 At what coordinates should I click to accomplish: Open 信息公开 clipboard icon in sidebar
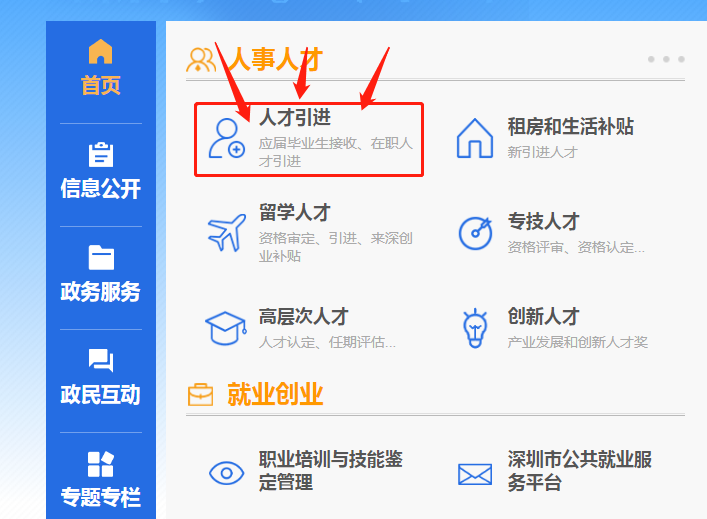pos(101,155)
